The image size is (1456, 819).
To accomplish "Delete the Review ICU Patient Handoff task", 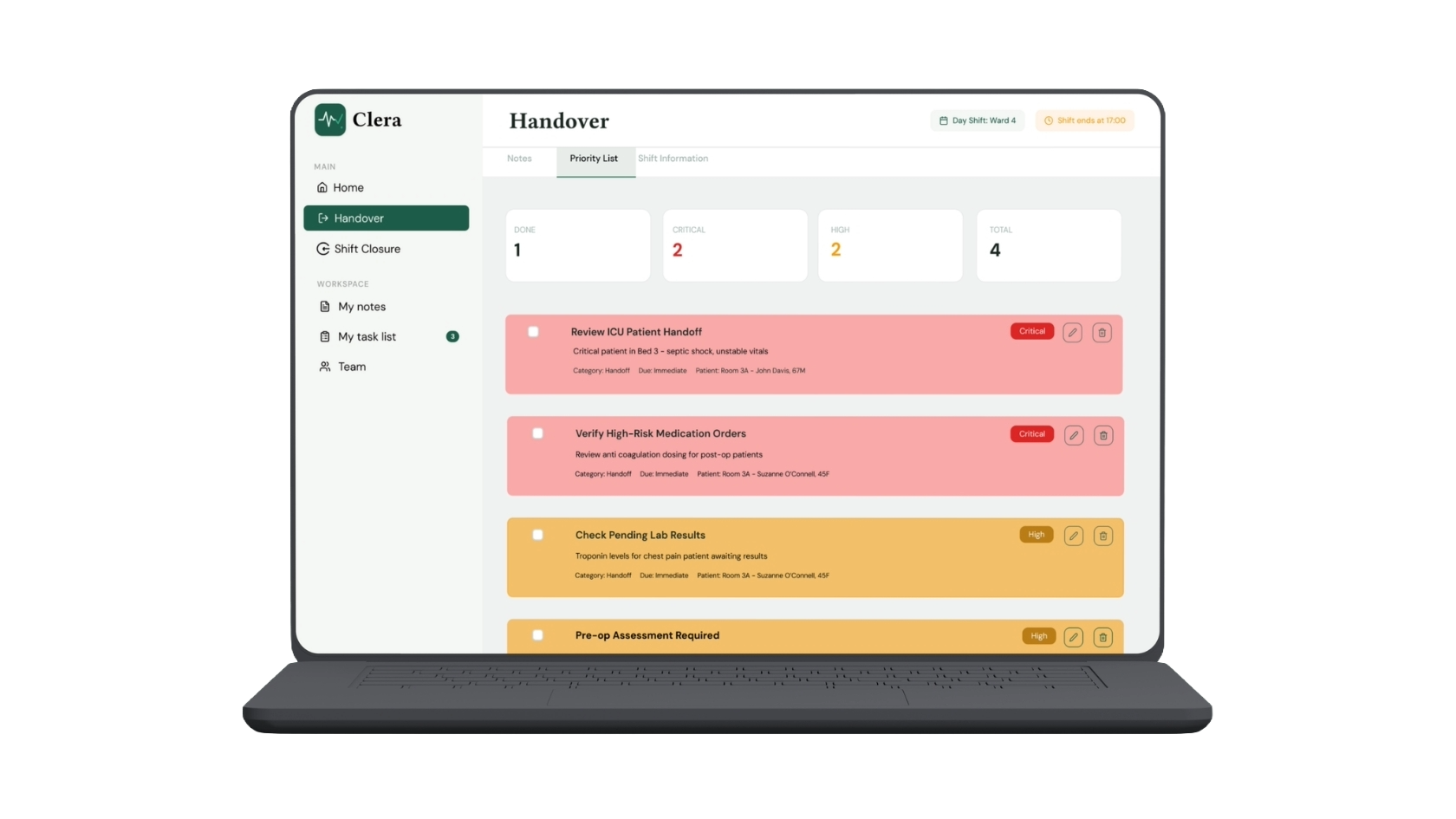I will click(1102, 333).
